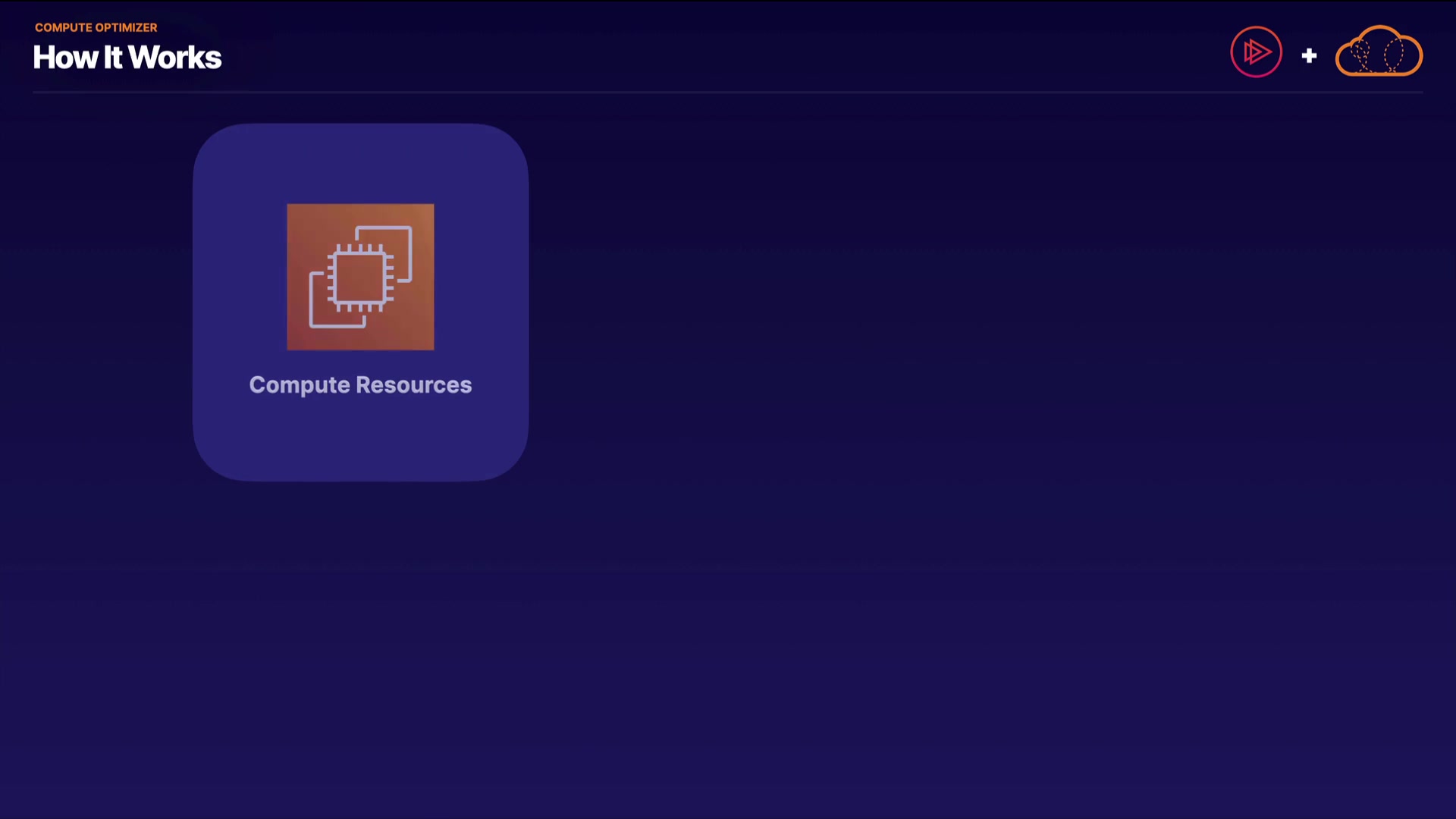Click the word Resources in the card
The image size is (1456, 819).
pyautogui.click(x=413, y=384)
